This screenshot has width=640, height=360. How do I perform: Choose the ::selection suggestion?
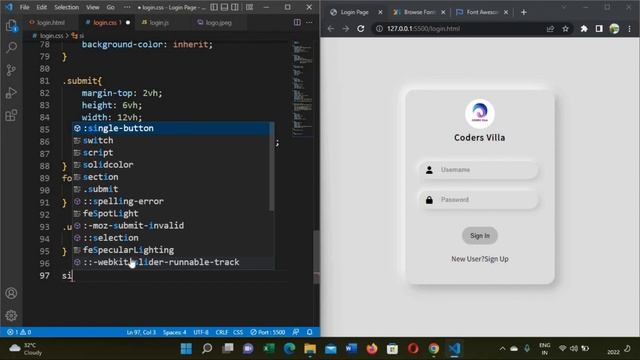pyautogui.click(x=173, y=238)
